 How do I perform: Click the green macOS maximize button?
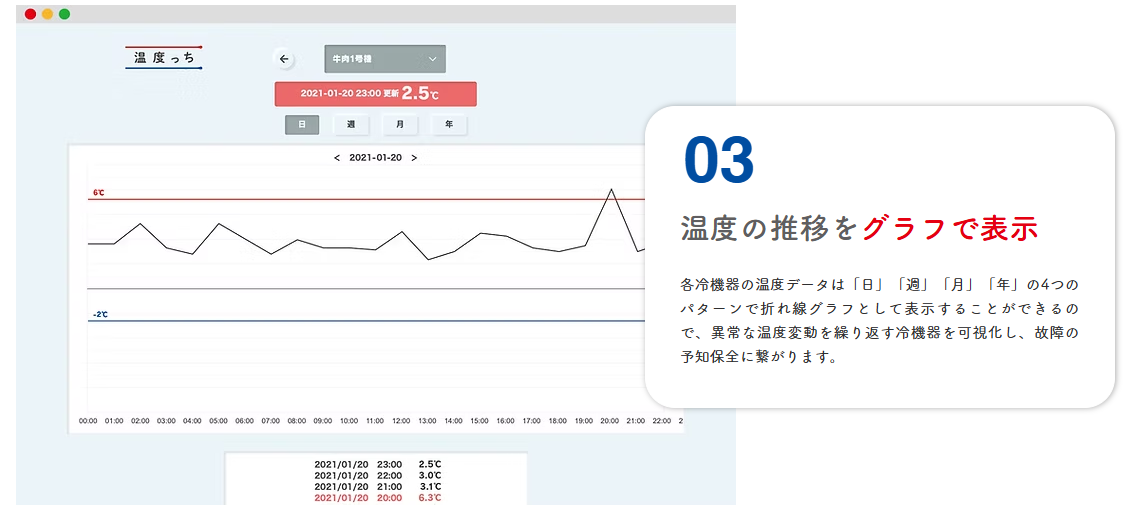click(x=65, y=15)
